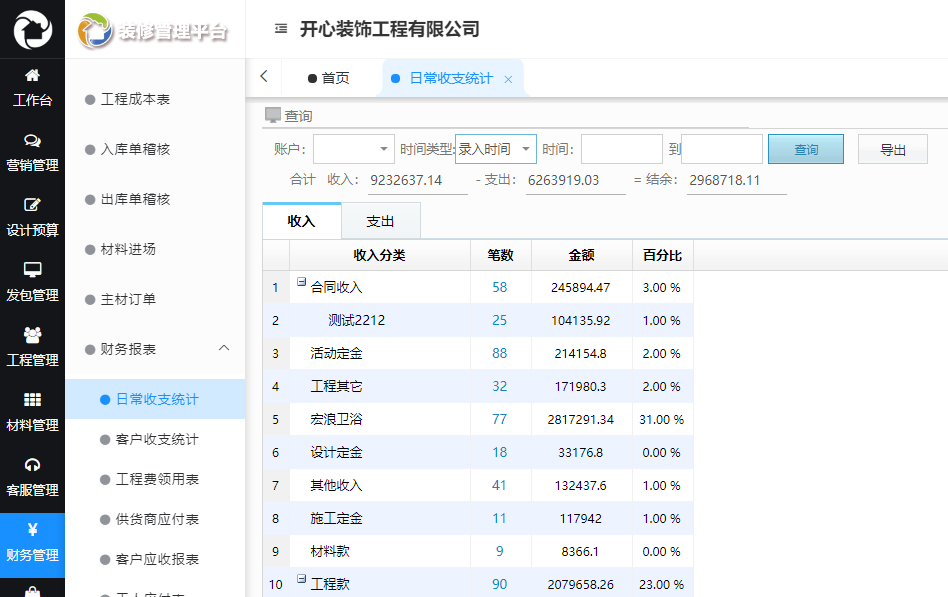Click the 装修管理平台 platform logo

click(155, 29)
